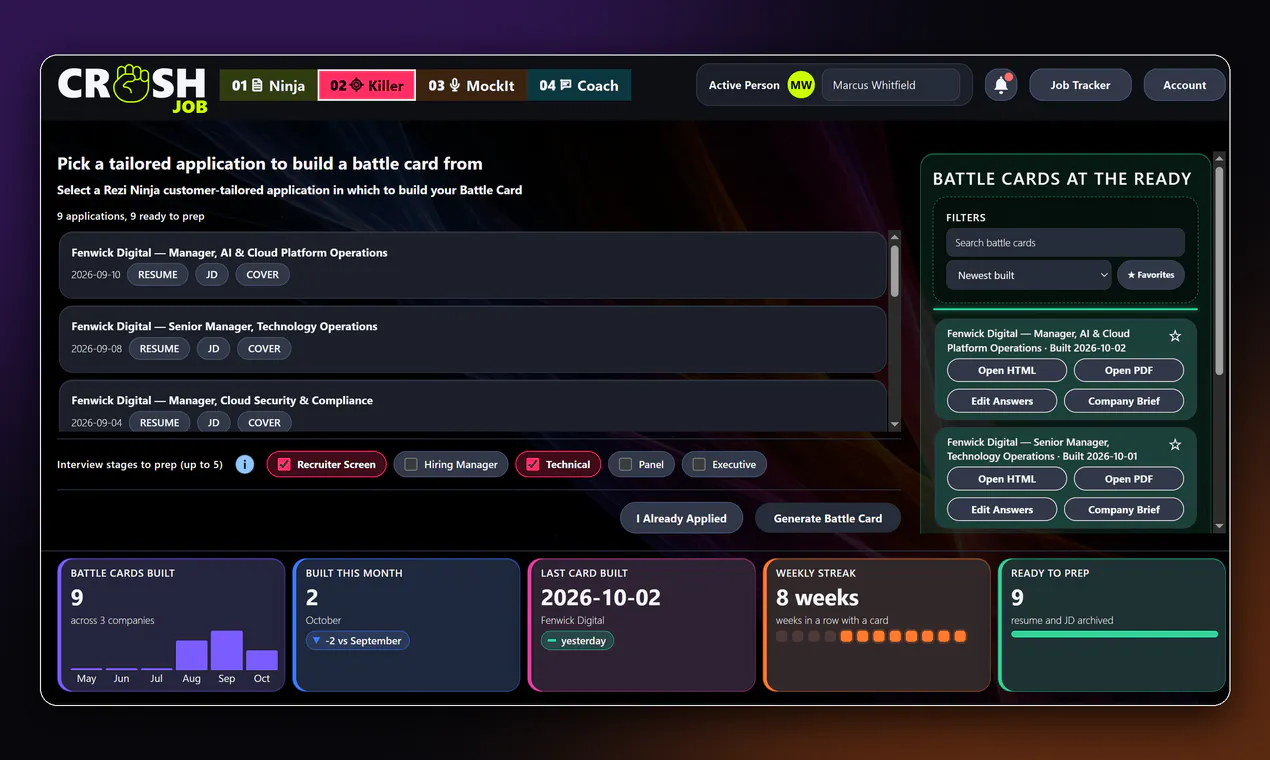The image size is (1270, 760).
Task: Open the 03 MockIt tab
Action: [x=471, y=85]
